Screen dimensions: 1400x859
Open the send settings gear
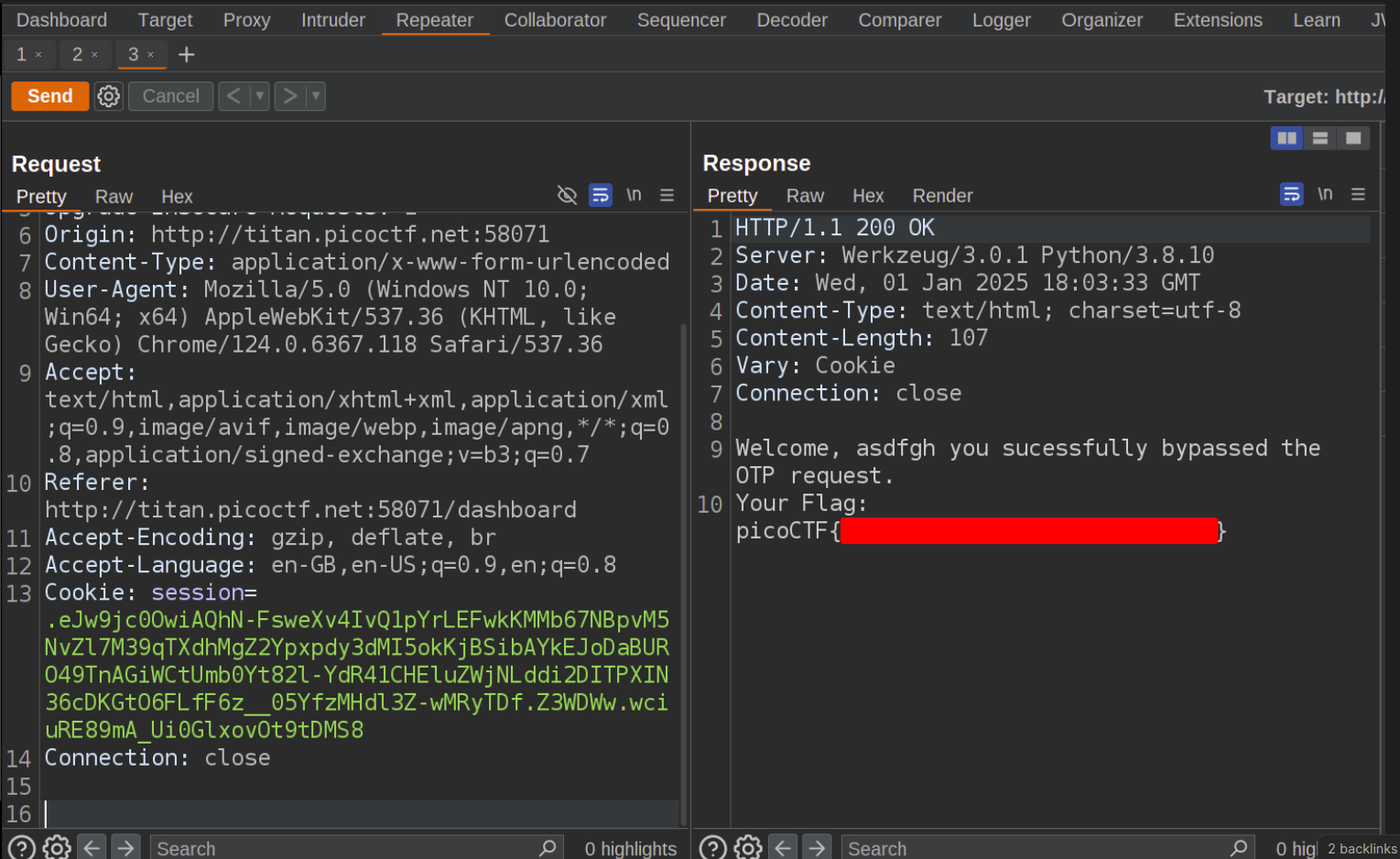coord(109,95)
